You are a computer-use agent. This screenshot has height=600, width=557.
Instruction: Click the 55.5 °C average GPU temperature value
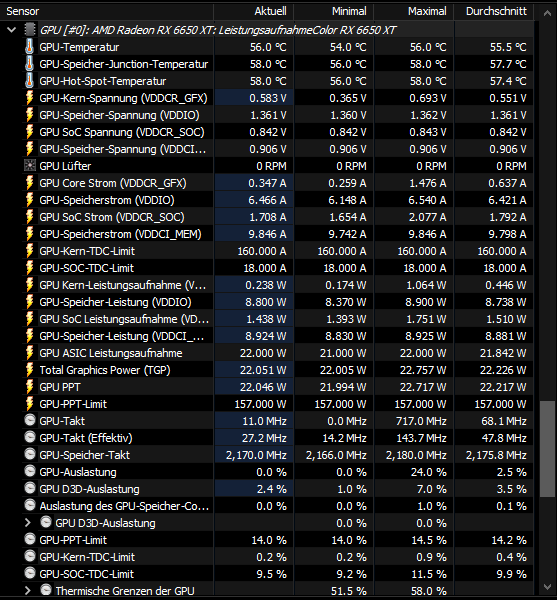tap(508, 47)
